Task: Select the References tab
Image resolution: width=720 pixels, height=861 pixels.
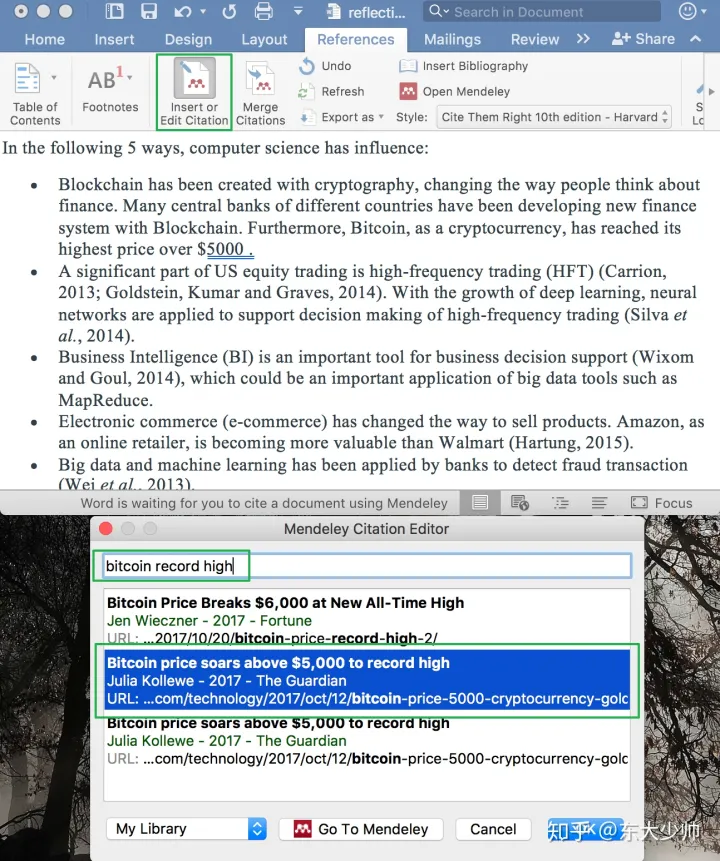Action: tap(356, 40)
